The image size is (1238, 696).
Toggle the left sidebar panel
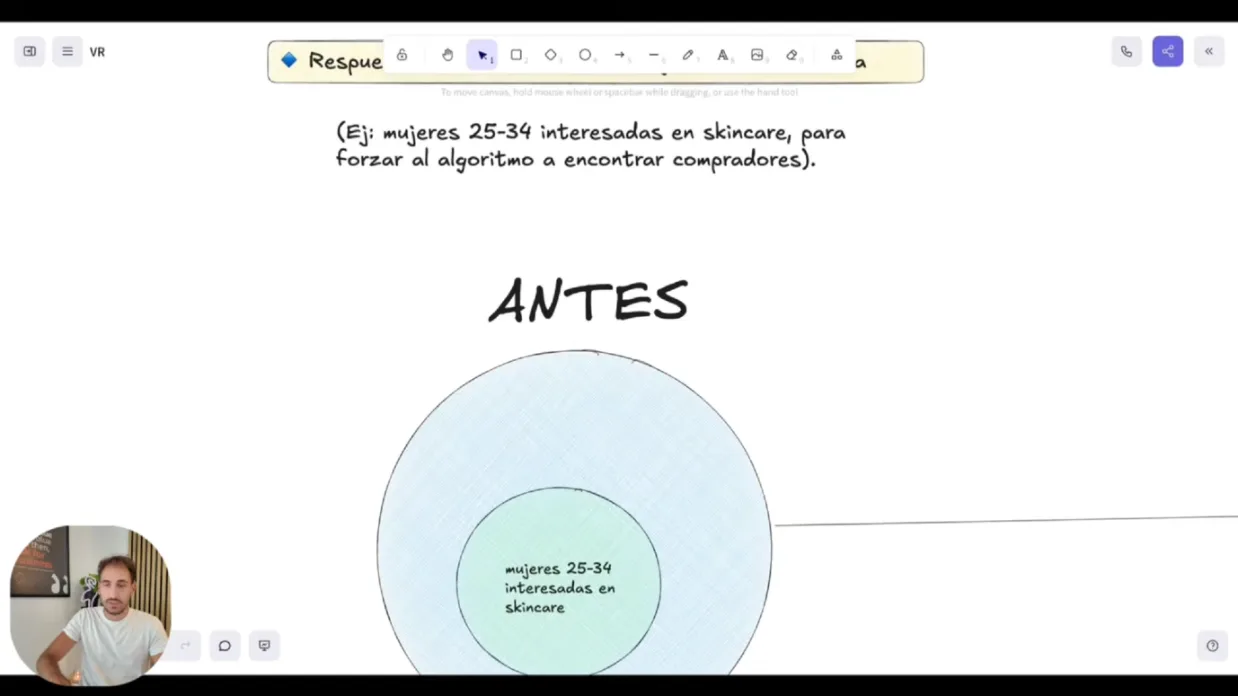click(30, 52)
